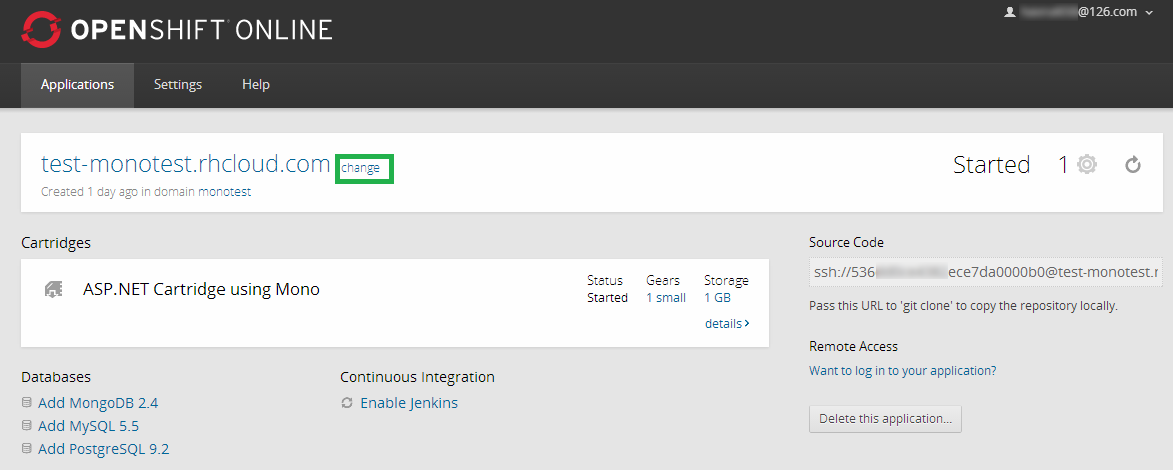The width and height of the screenshot is (1173, 470).
Task: Click the database icon beside MySQL 5.5
Action: pos(27,426)
